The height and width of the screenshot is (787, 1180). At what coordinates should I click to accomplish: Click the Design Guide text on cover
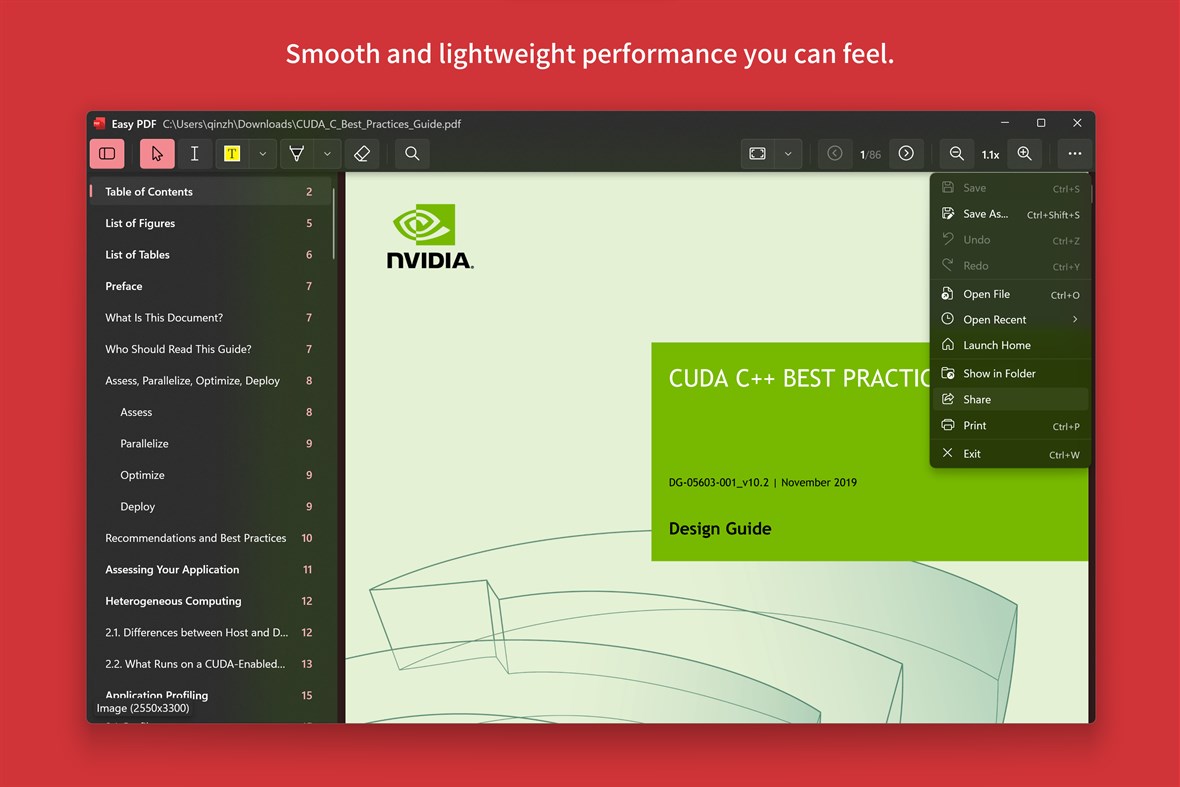(x=719, y=529)
